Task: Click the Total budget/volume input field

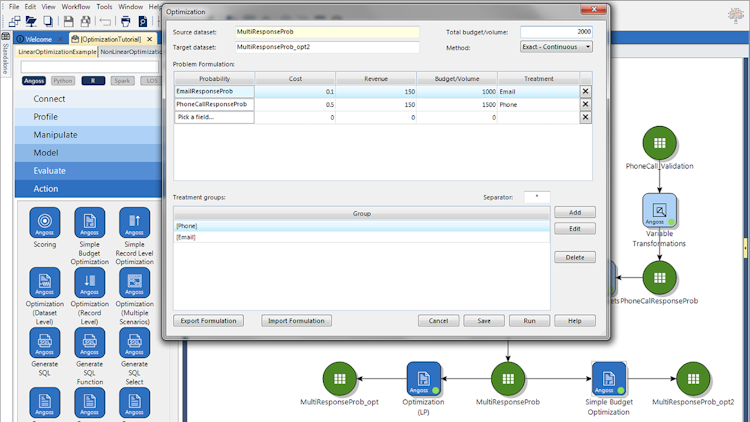Action: pyautogui.click(x=556, y=32)
